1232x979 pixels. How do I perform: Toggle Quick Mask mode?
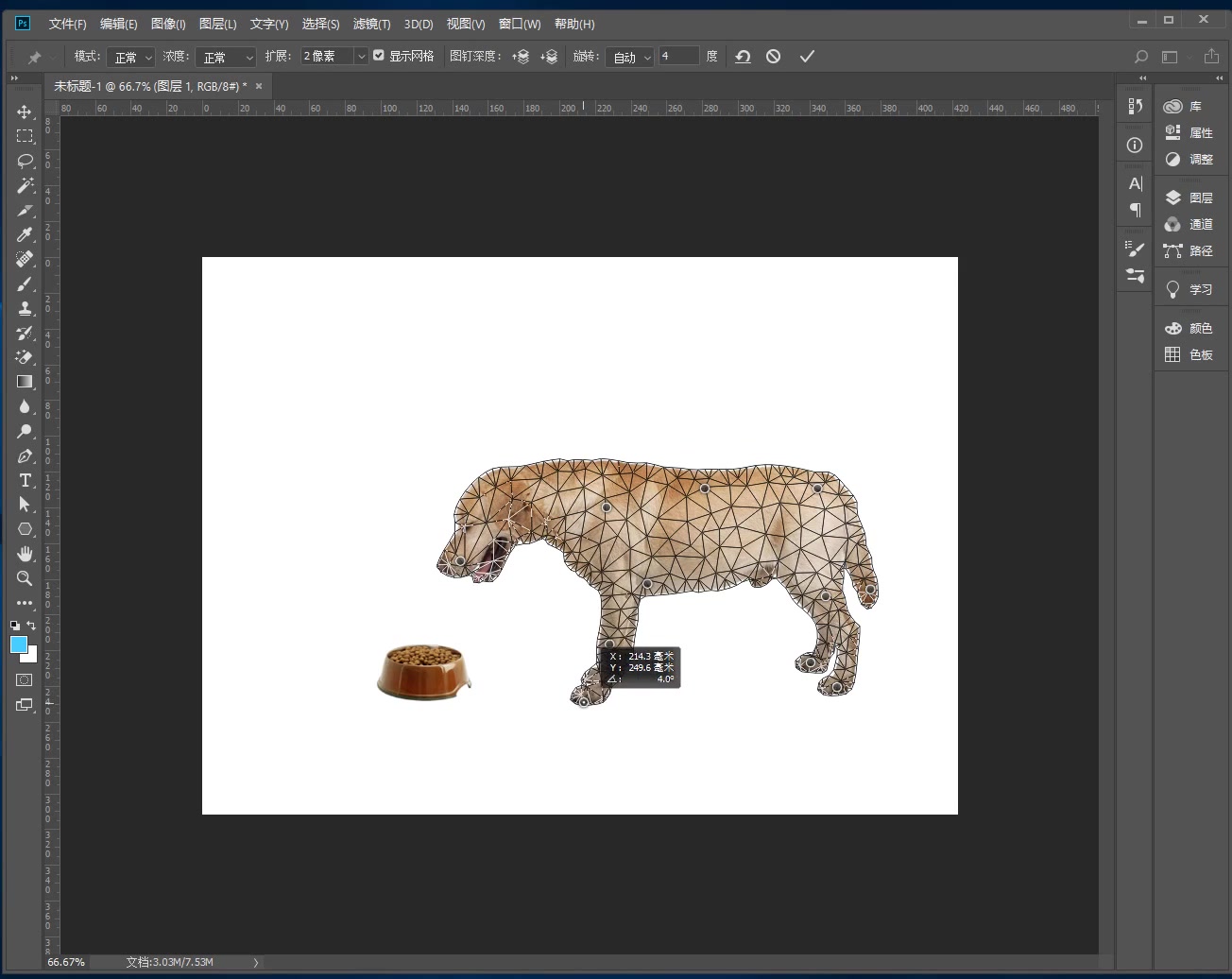[x=25, y=679]
